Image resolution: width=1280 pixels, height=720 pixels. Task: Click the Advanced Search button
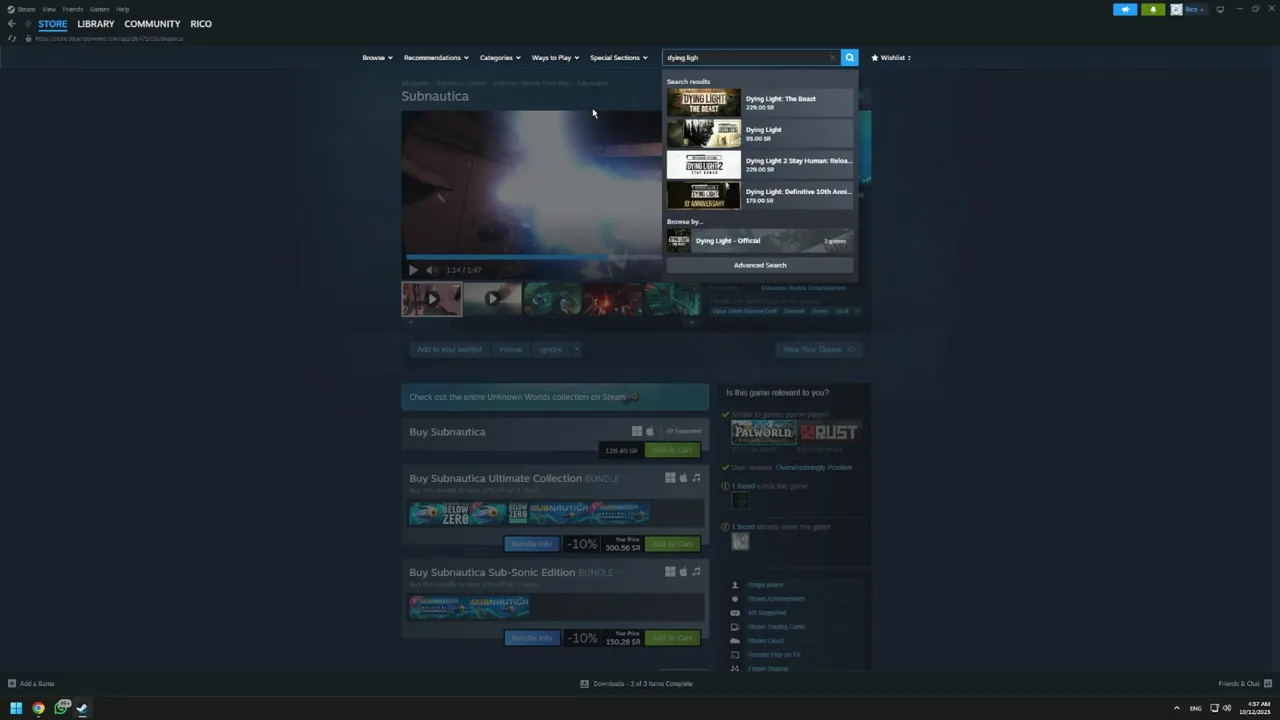point(760,265)
